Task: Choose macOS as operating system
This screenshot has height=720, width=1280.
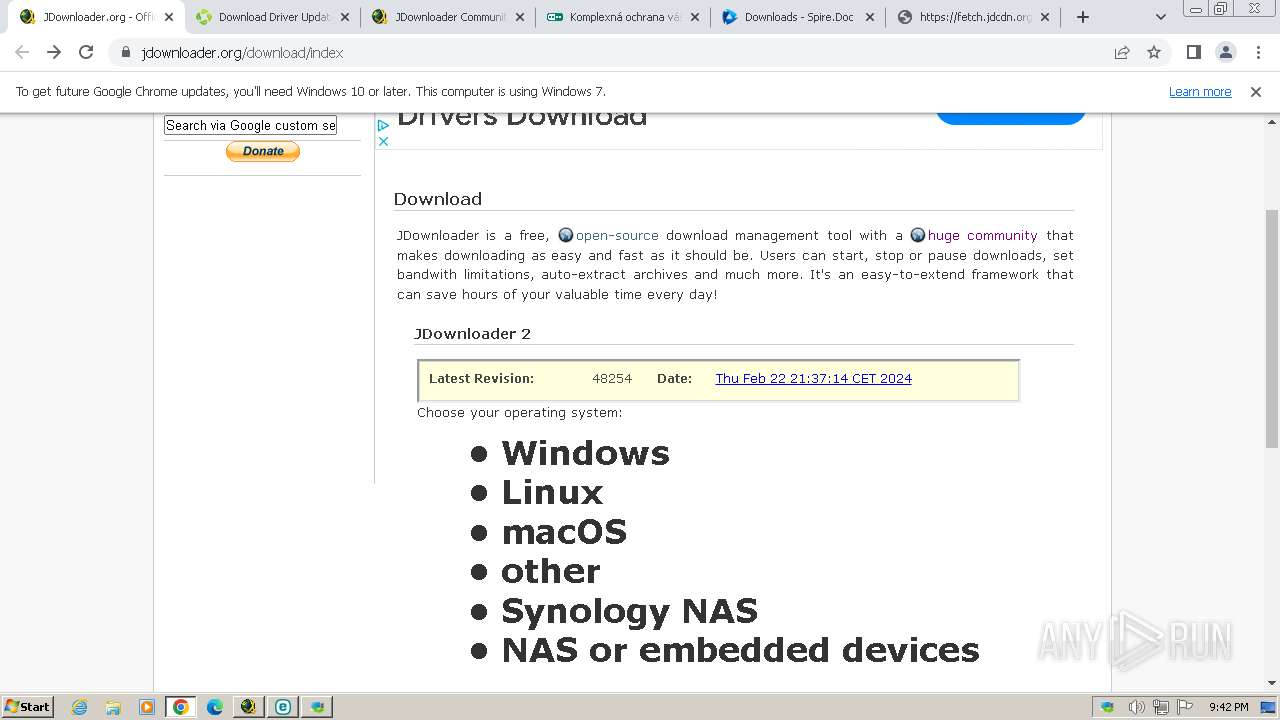Action: (x=564, y=532)
